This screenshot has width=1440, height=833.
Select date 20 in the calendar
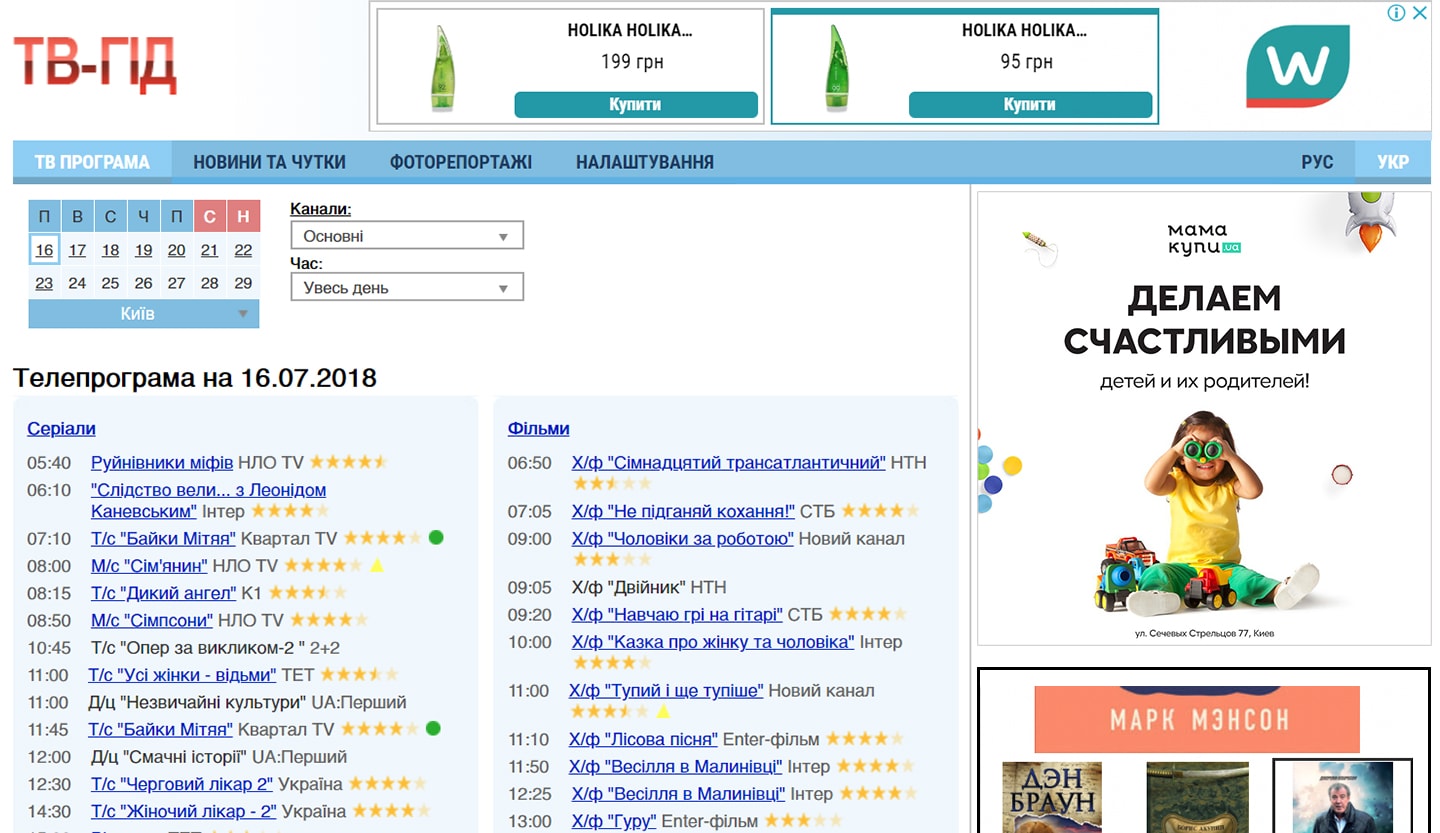click(176, 250)
